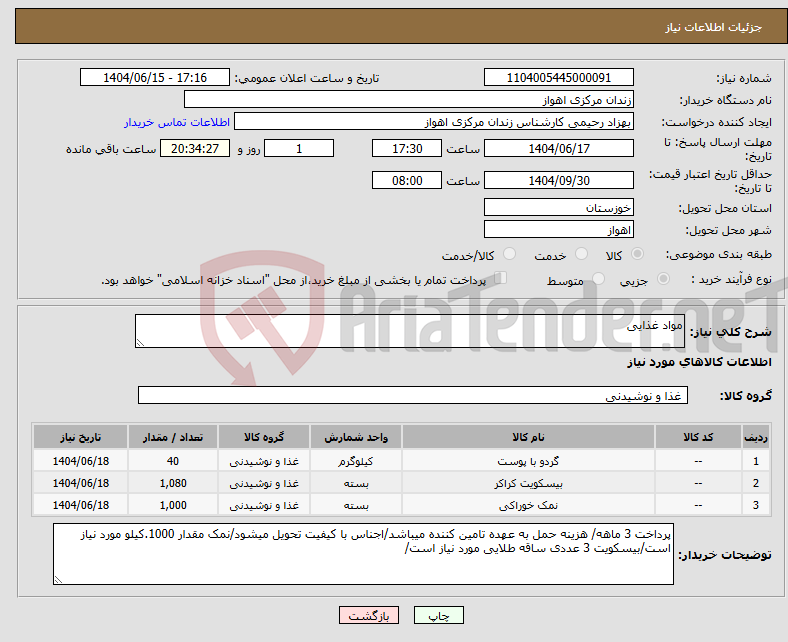Click the delivery province field خوزستان
788x642 pixels.
tap(558, 207)
